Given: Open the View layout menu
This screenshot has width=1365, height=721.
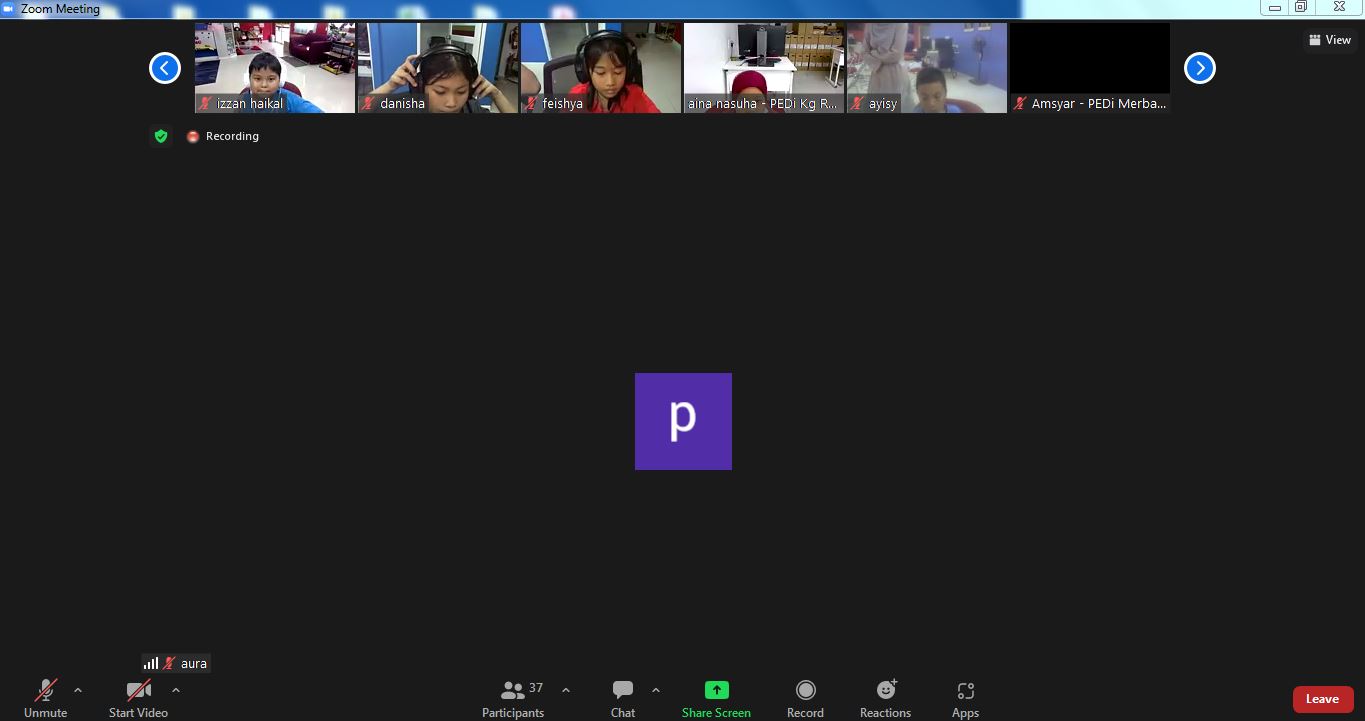Looking at the screenshot, I should coord(1330,40).
